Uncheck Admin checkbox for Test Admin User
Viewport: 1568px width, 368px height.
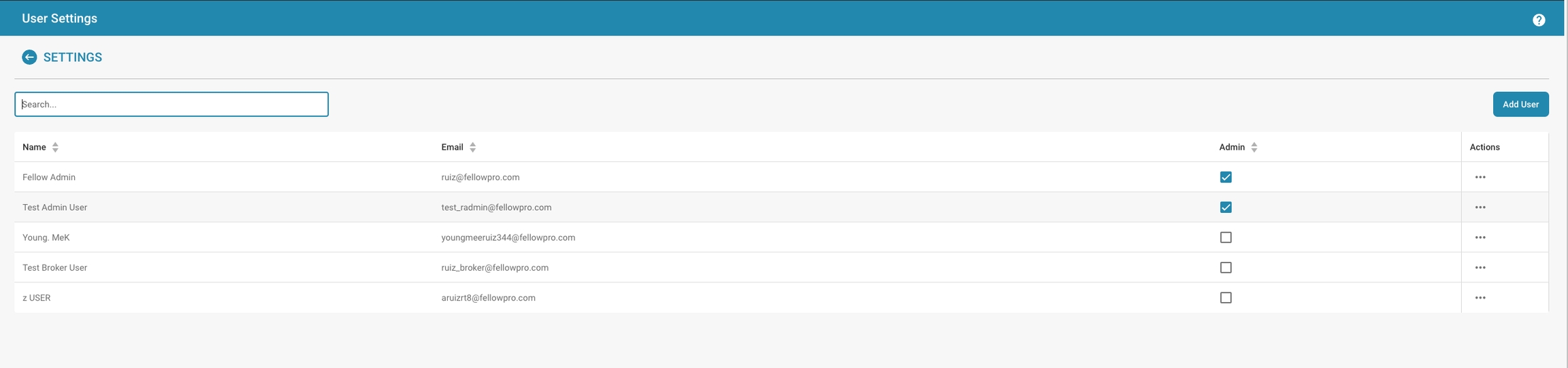pyautogui.click(x=1226, y=207)
